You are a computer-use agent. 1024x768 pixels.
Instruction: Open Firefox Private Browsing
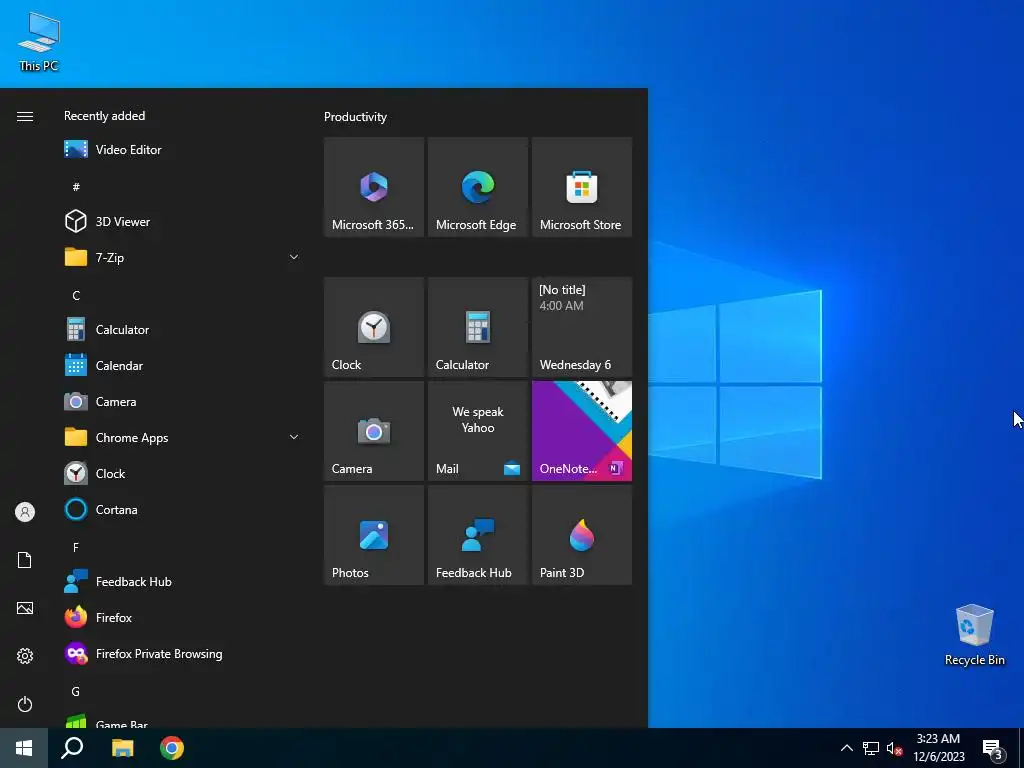tap(182, 654)
